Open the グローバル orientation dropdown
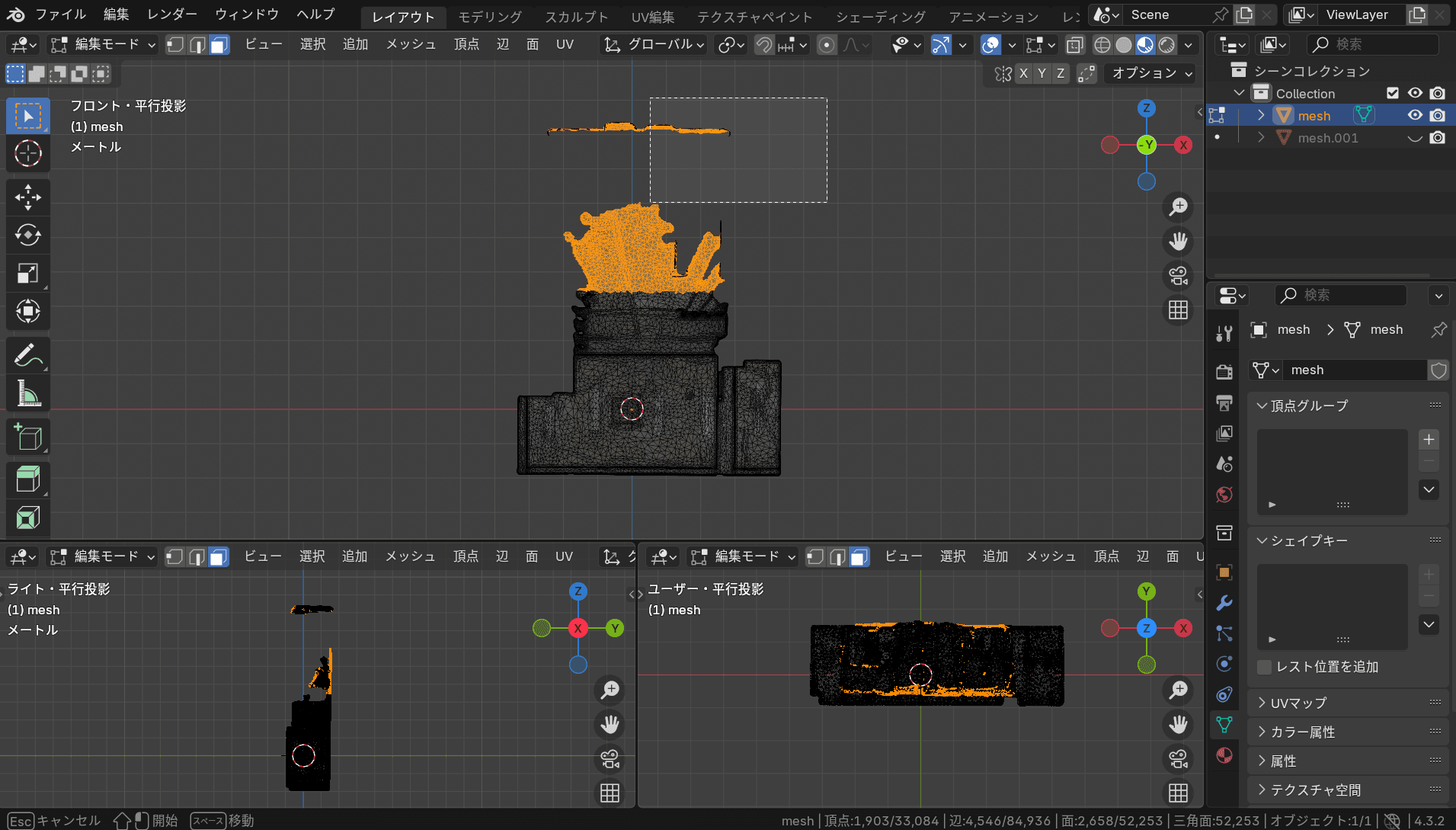This screenshot has height=830, width=1456. click(x=654, y=45)
